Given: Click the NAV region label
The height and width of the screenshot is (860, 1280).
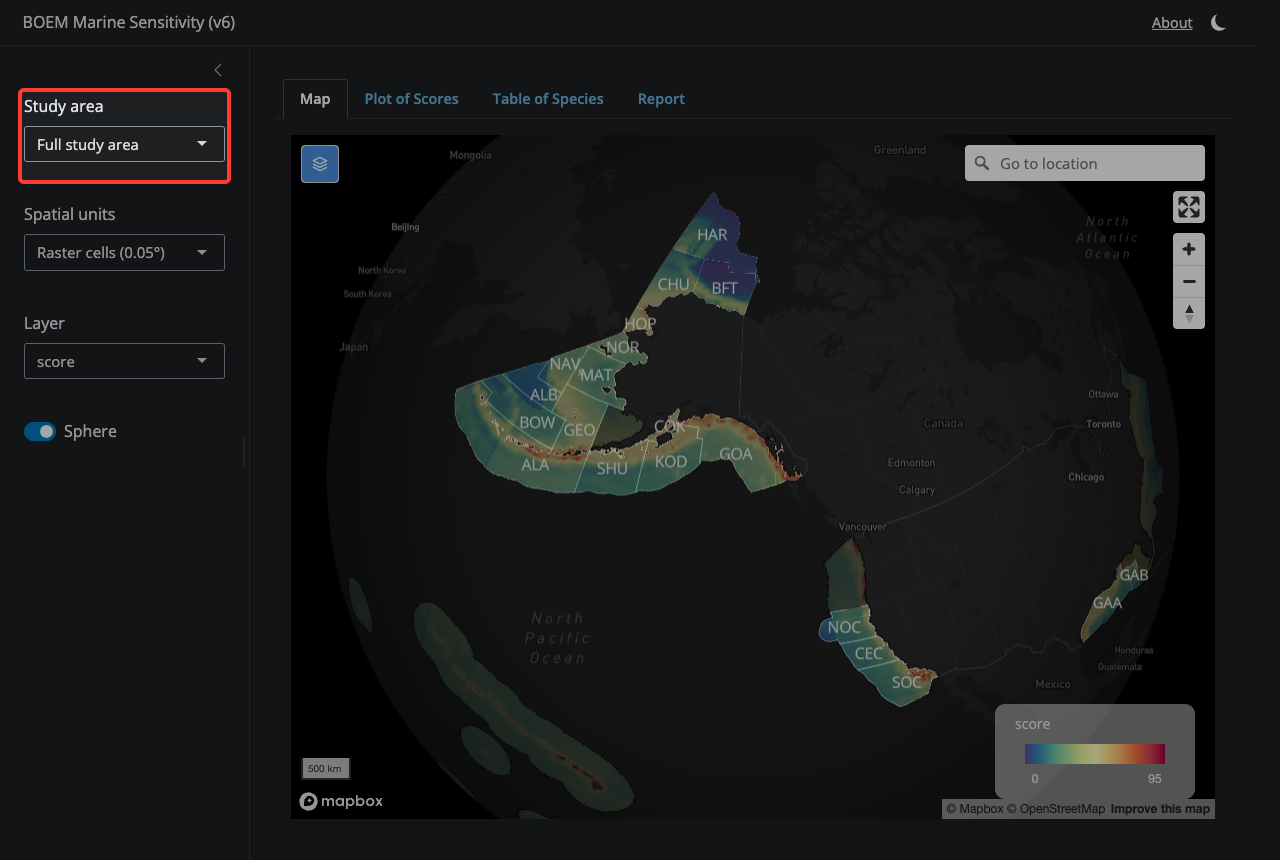Looking at the screenshot, I should pyautogui.click(x=565, y=364).
